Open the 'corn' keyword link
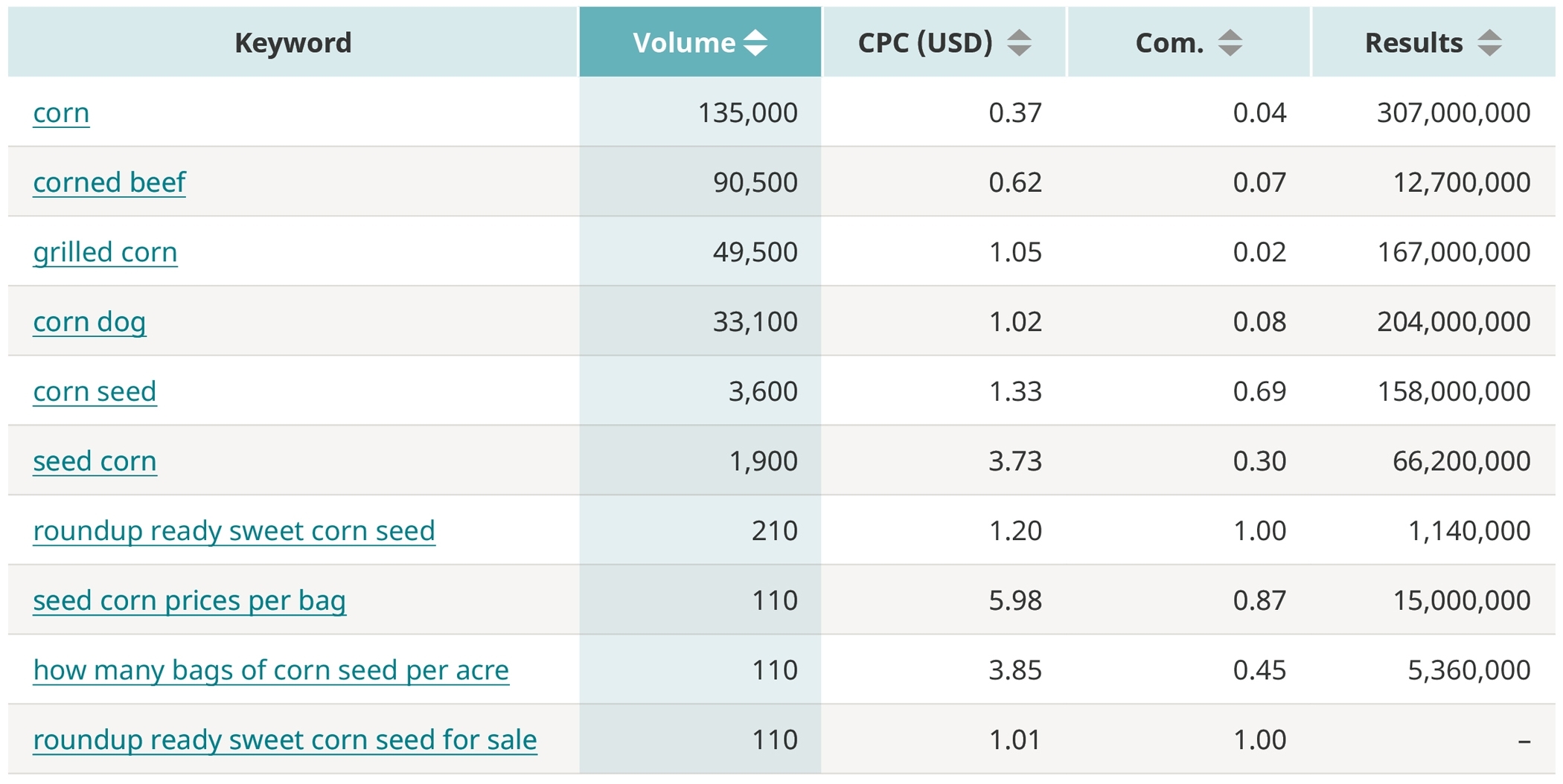The image size is (1563, 784). tap(61, 113)
